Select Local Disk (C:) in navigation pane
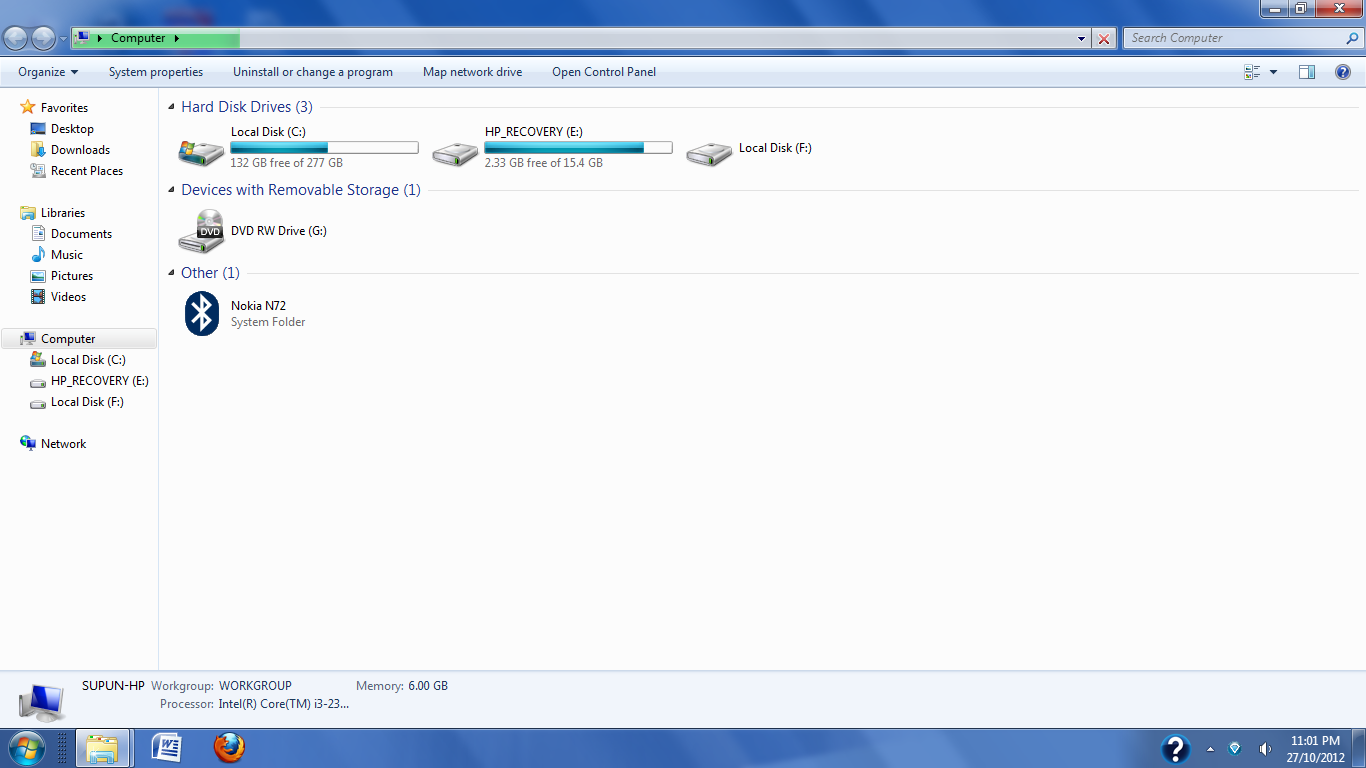Viewport: 1366px width, 768px height. point(88,360)
